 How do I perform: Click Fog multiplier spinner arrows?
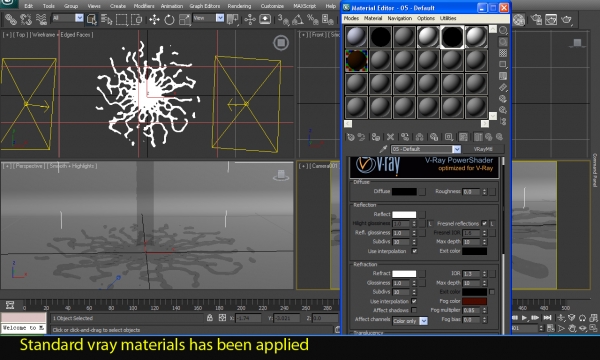click(x=484, y=310)
